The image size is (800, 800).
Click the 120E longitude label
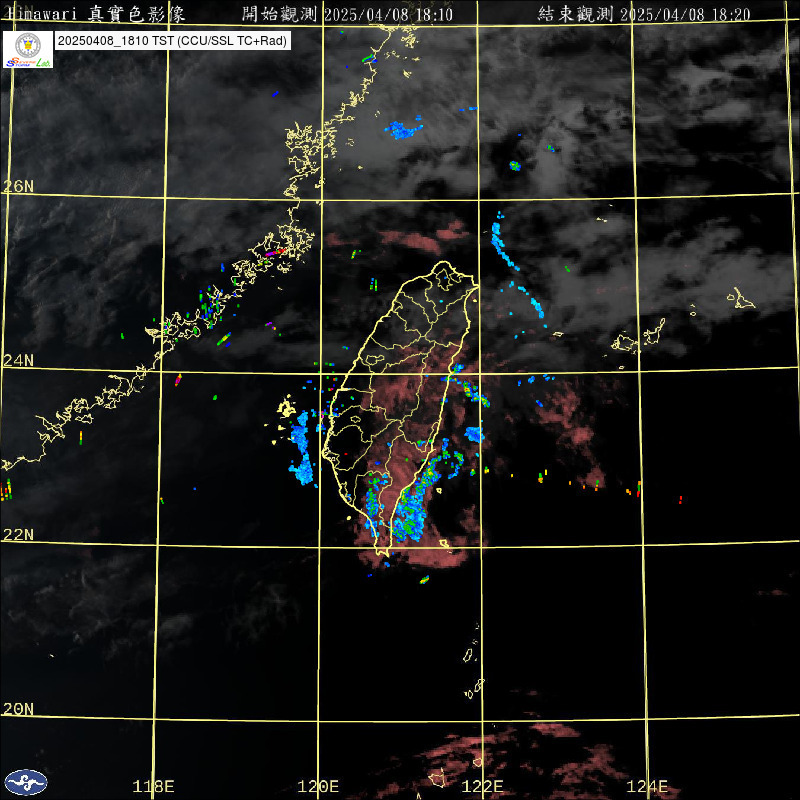coord(319,787)
